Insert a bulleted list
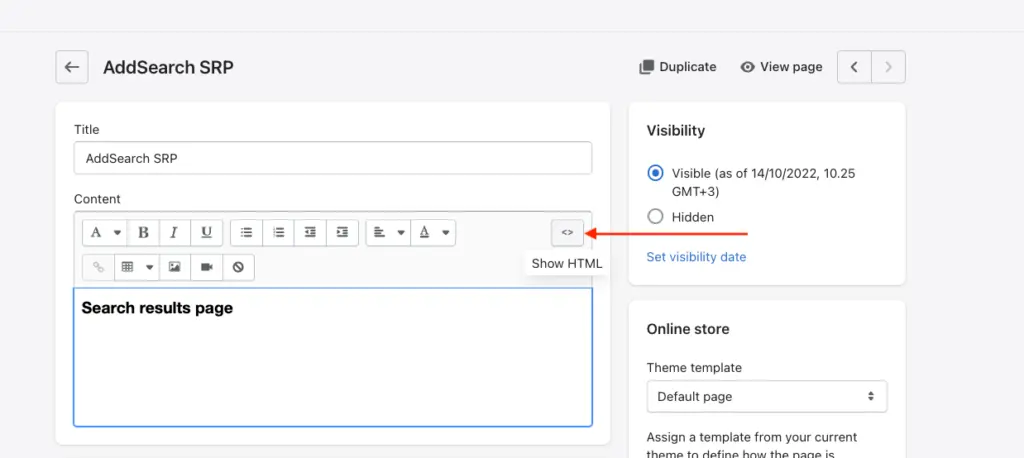Screen dimensions: 1024x458 247,233
